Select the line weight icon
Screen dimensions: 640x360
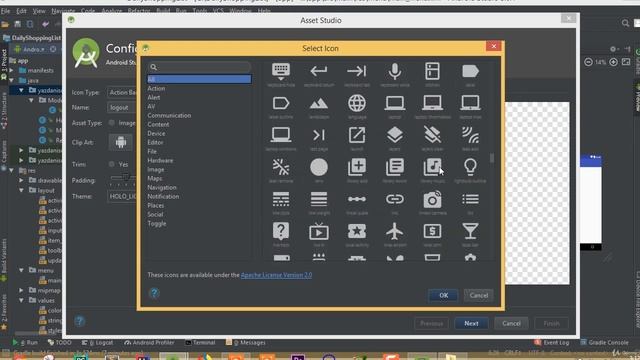point(319,199)
